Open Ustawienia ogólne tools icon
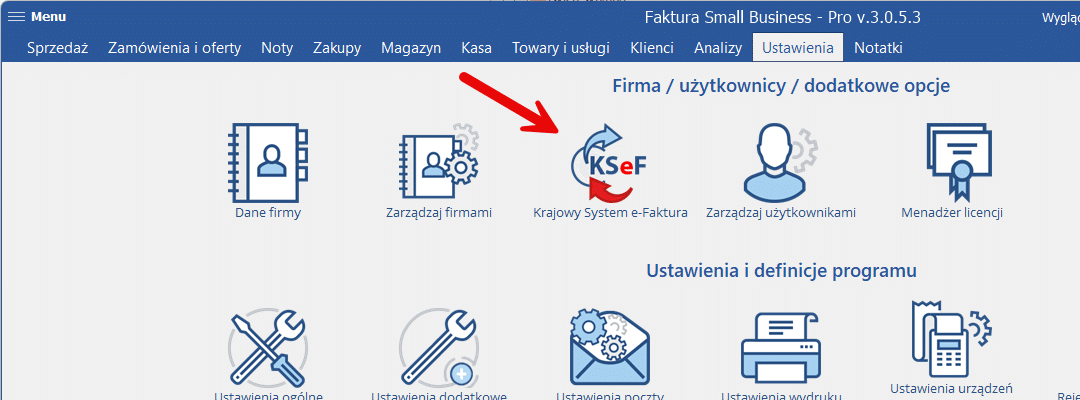 click(x=267, y=346)
